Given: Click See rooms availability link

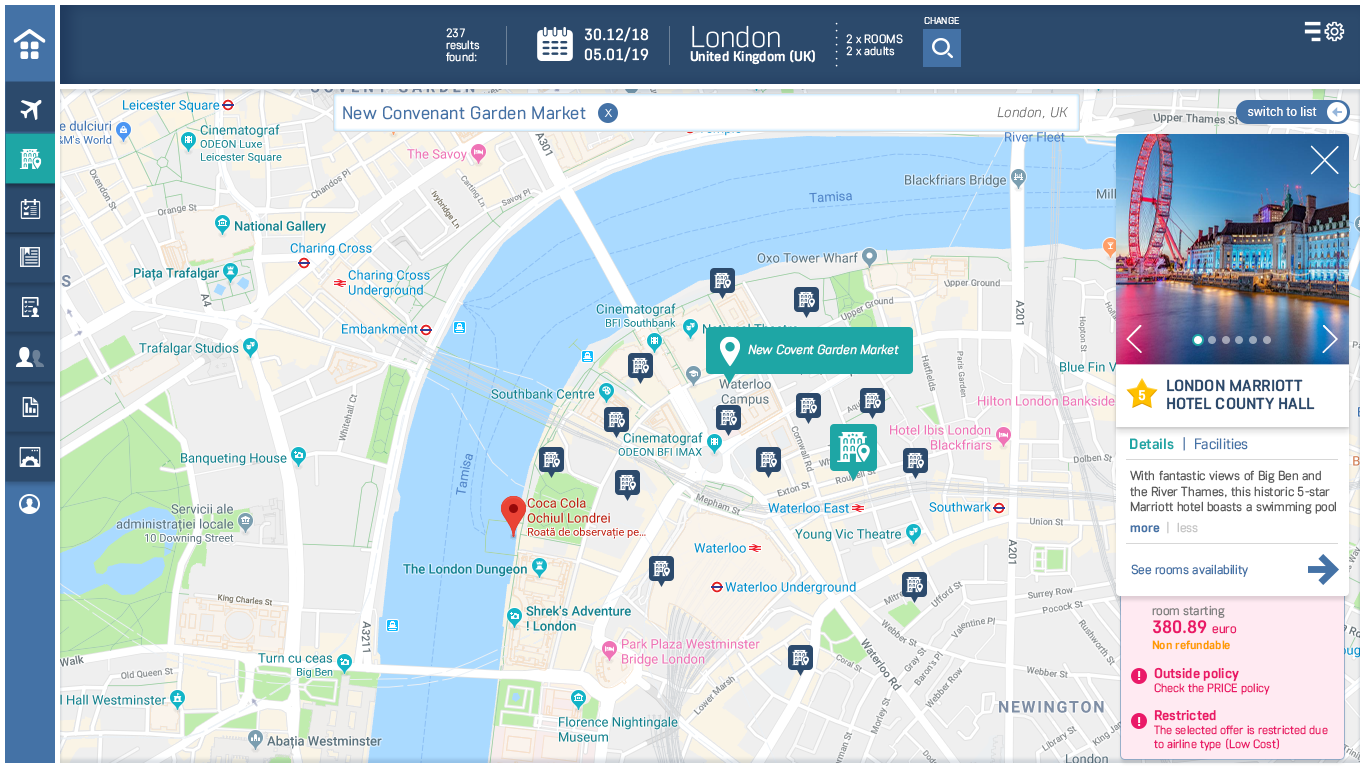Looking at the screenshot, I should click(x=1189, y=570).
